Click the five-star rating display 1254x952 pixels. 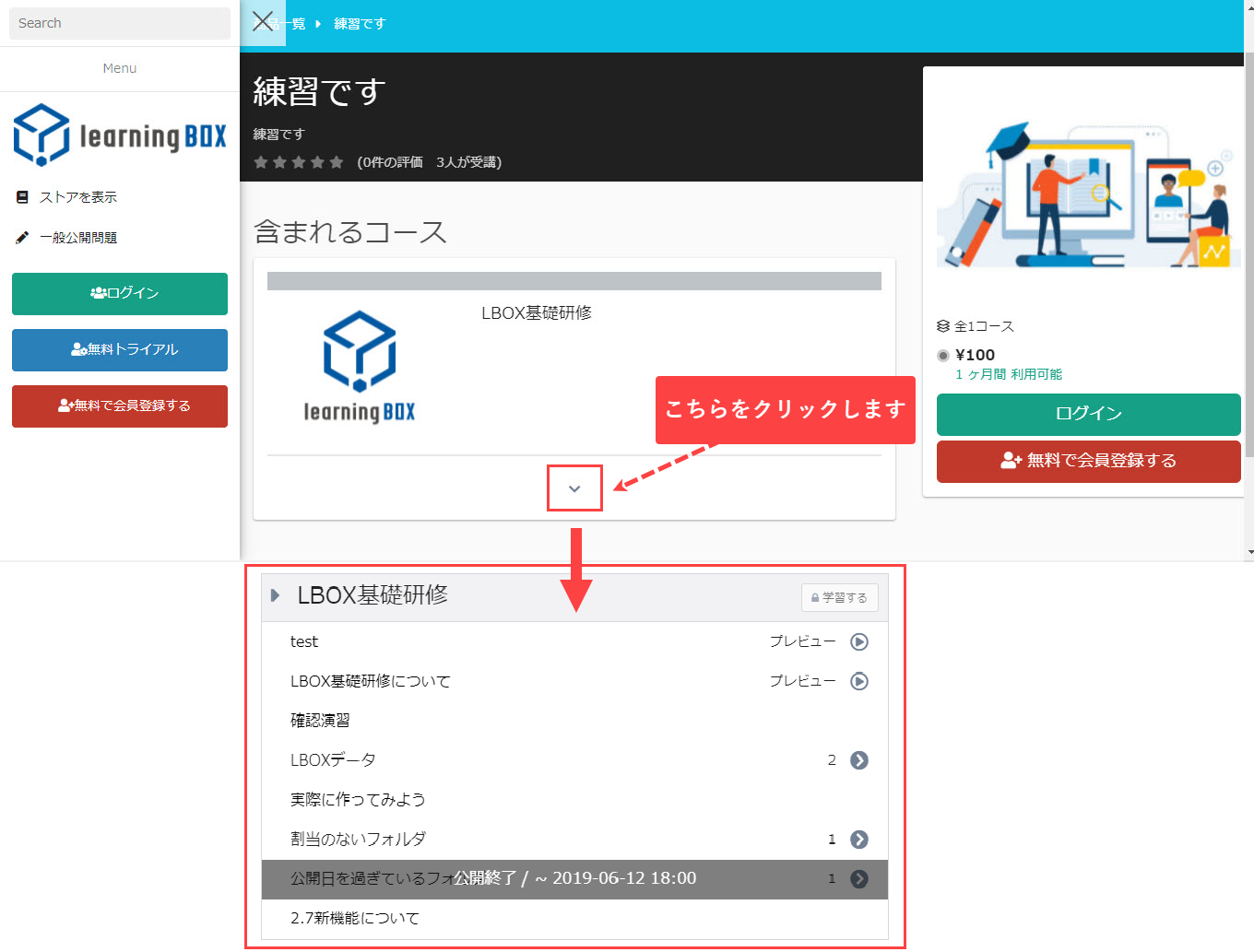299,162
